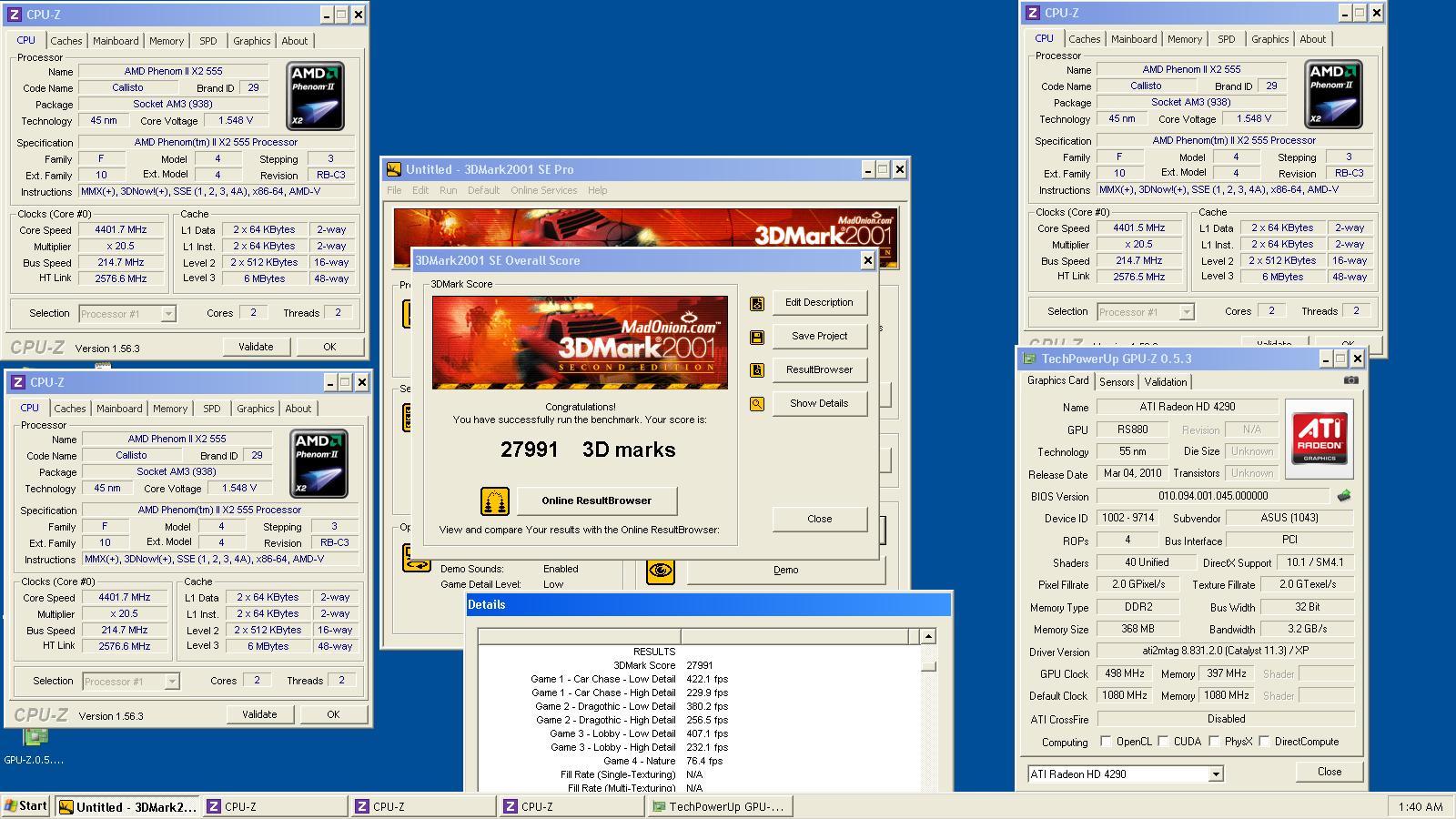
Task: Click the MadOnion 3DMark2001 banner in score dialog
Action: coord(580,342)
